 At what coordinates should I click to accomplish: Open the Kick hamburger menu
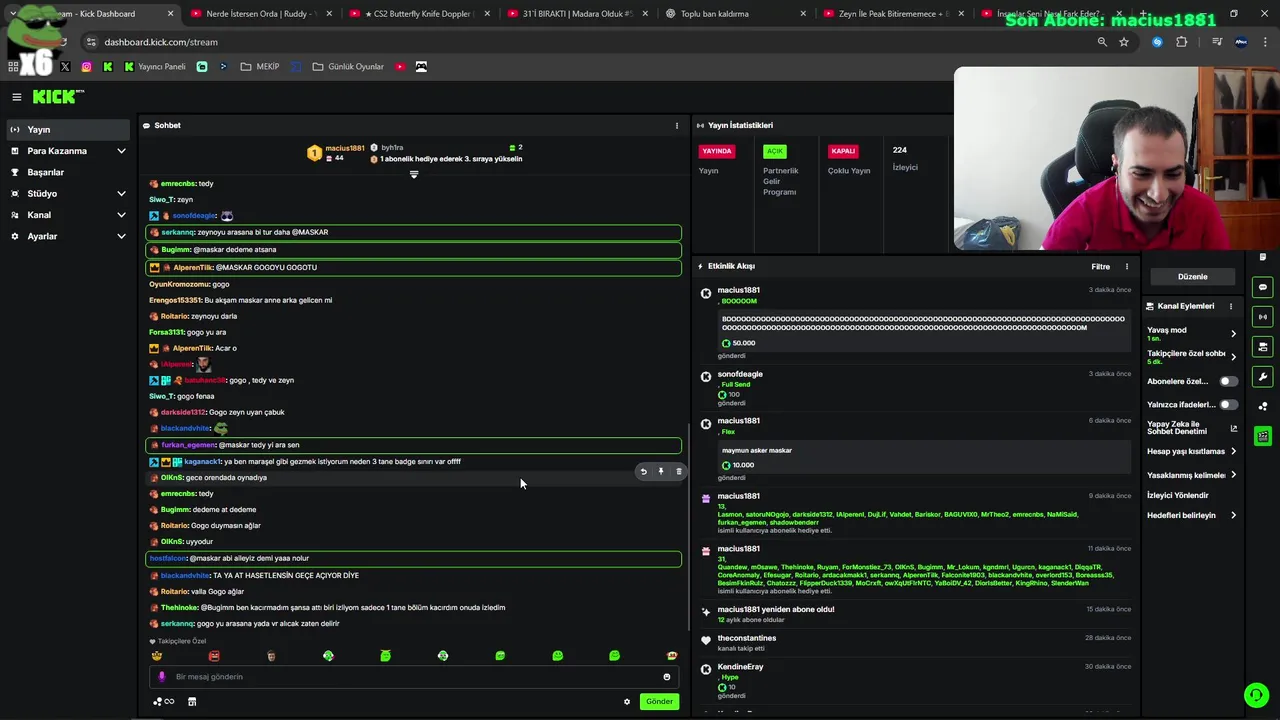[17, 97]
